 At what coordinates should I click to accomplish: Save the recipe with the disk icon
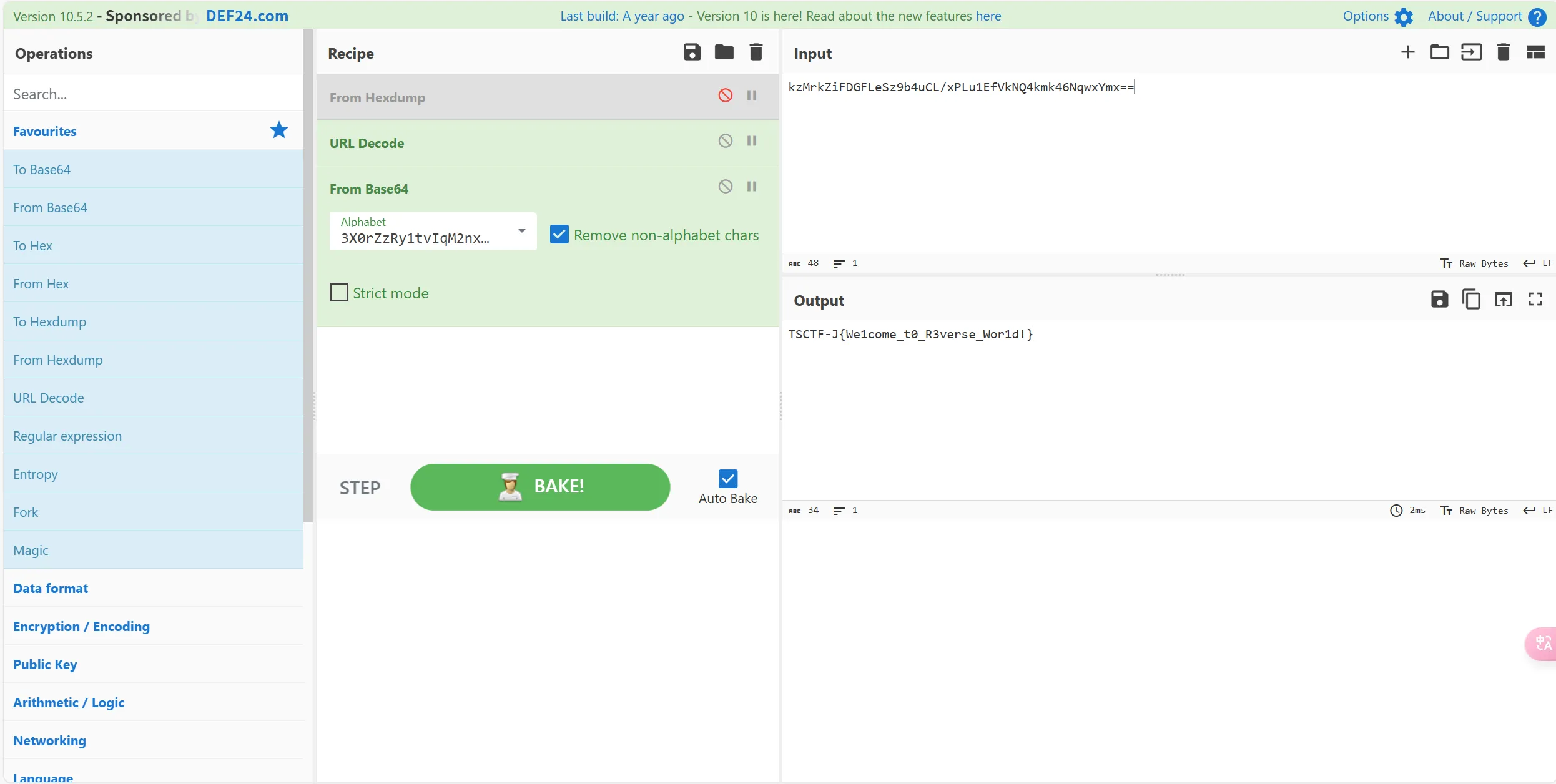tap(692, 52)
